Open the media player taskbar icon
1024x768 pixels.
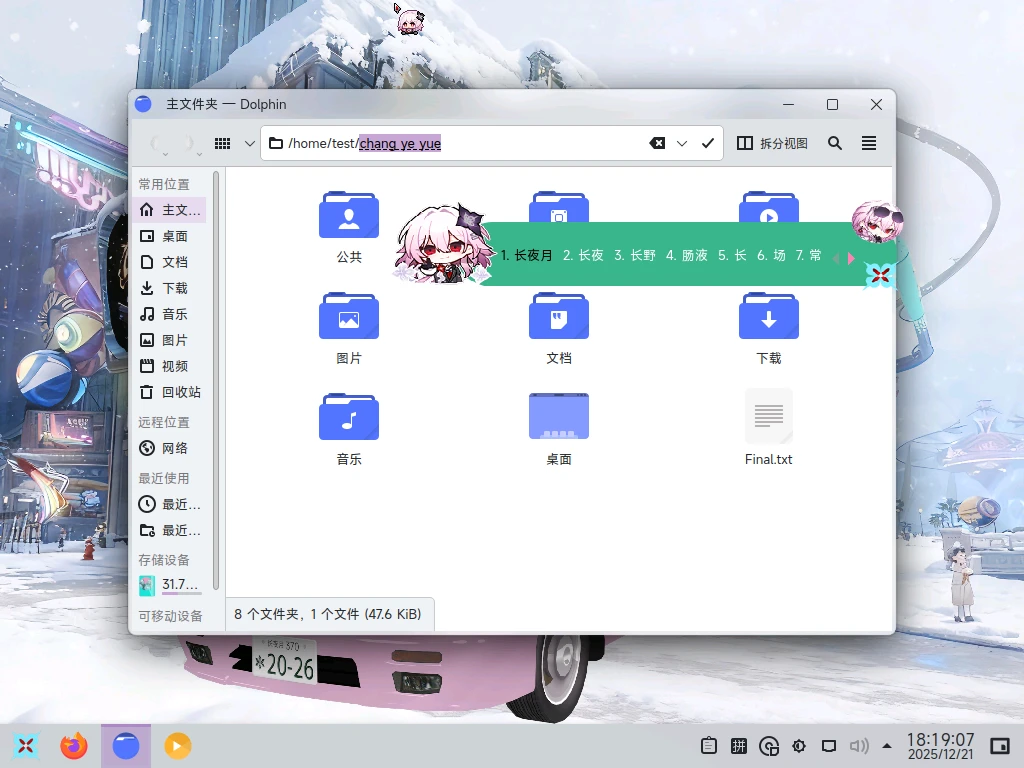178,745
